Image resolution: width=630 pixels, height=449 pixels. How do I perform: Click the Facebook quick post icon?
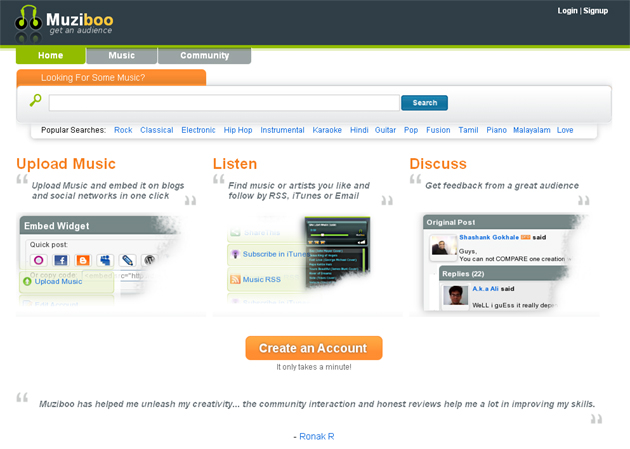(x=60, y=260)
